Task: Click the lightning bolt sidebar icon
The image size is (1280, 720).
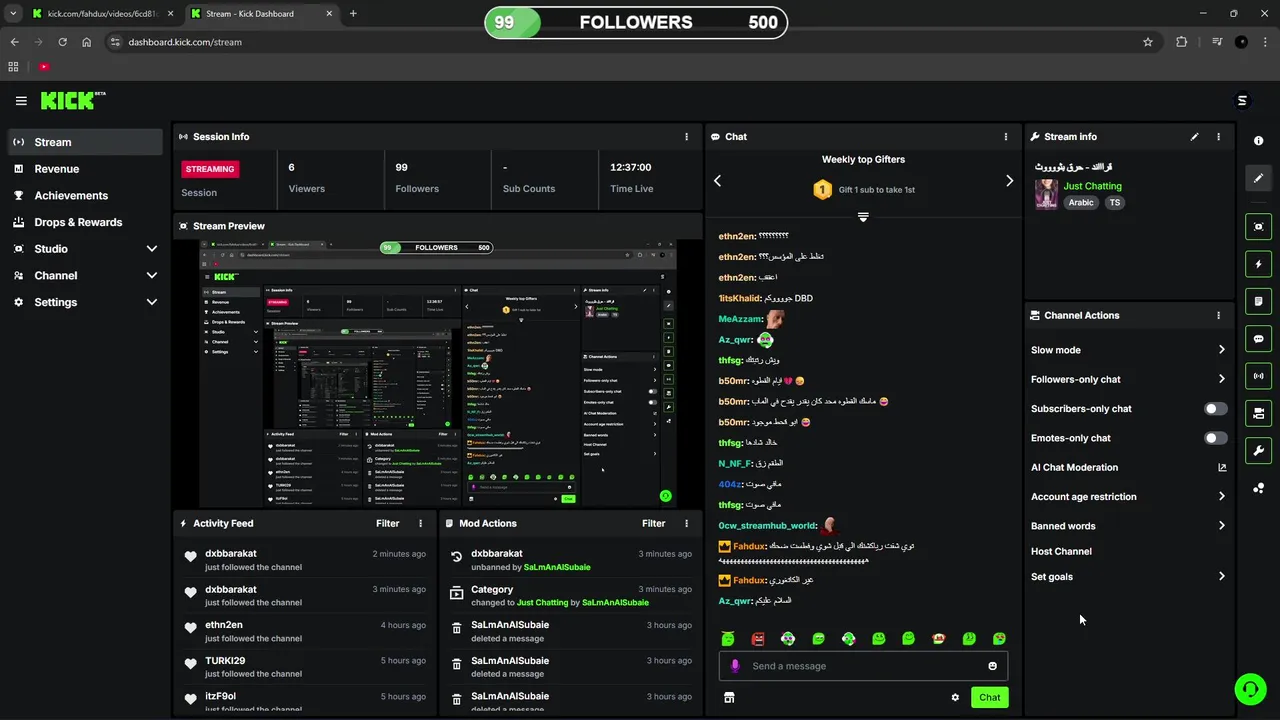Action: tap(1258, 264)
